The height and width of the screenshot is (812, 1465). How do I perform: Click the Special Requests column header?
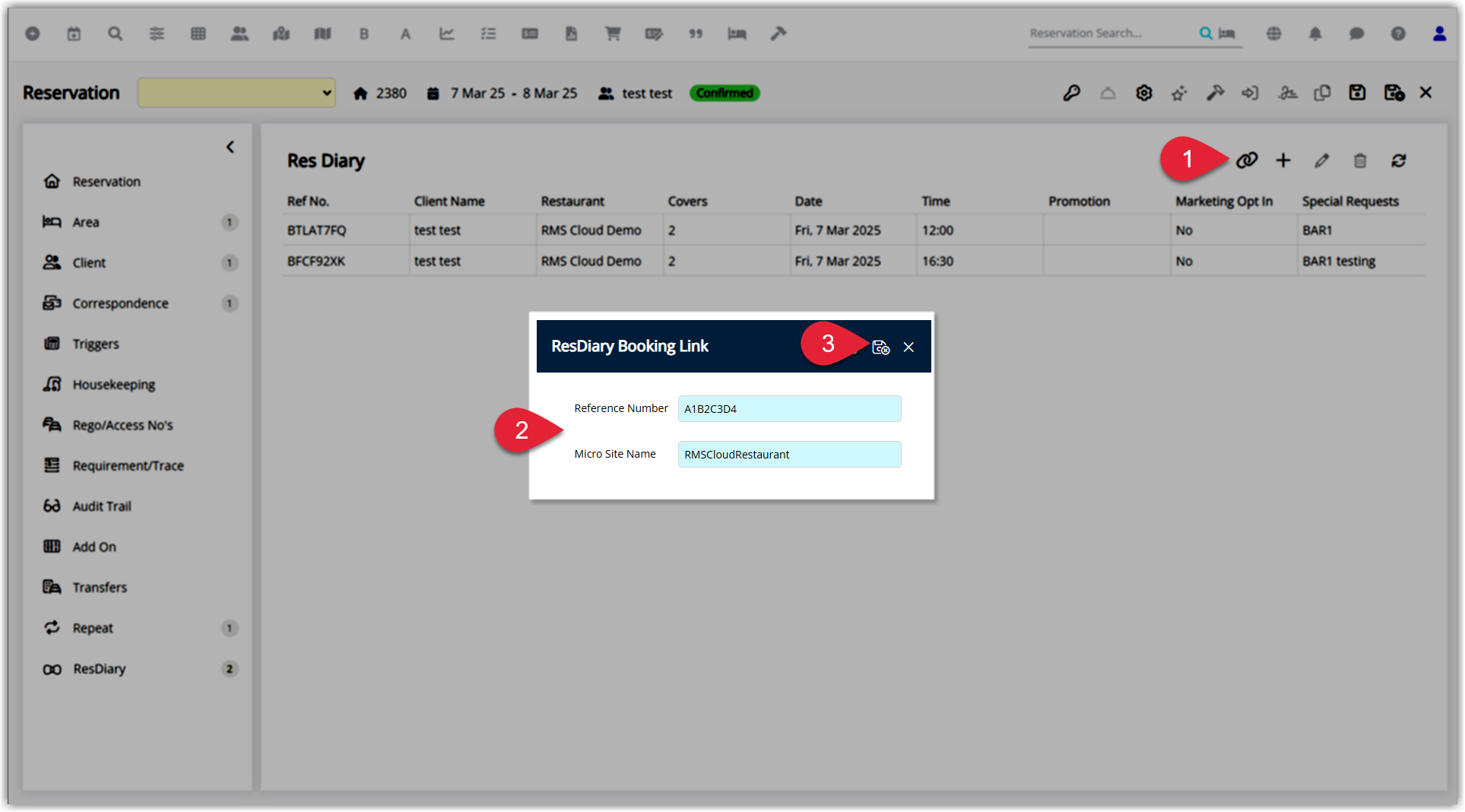[x=1350, y=201]
